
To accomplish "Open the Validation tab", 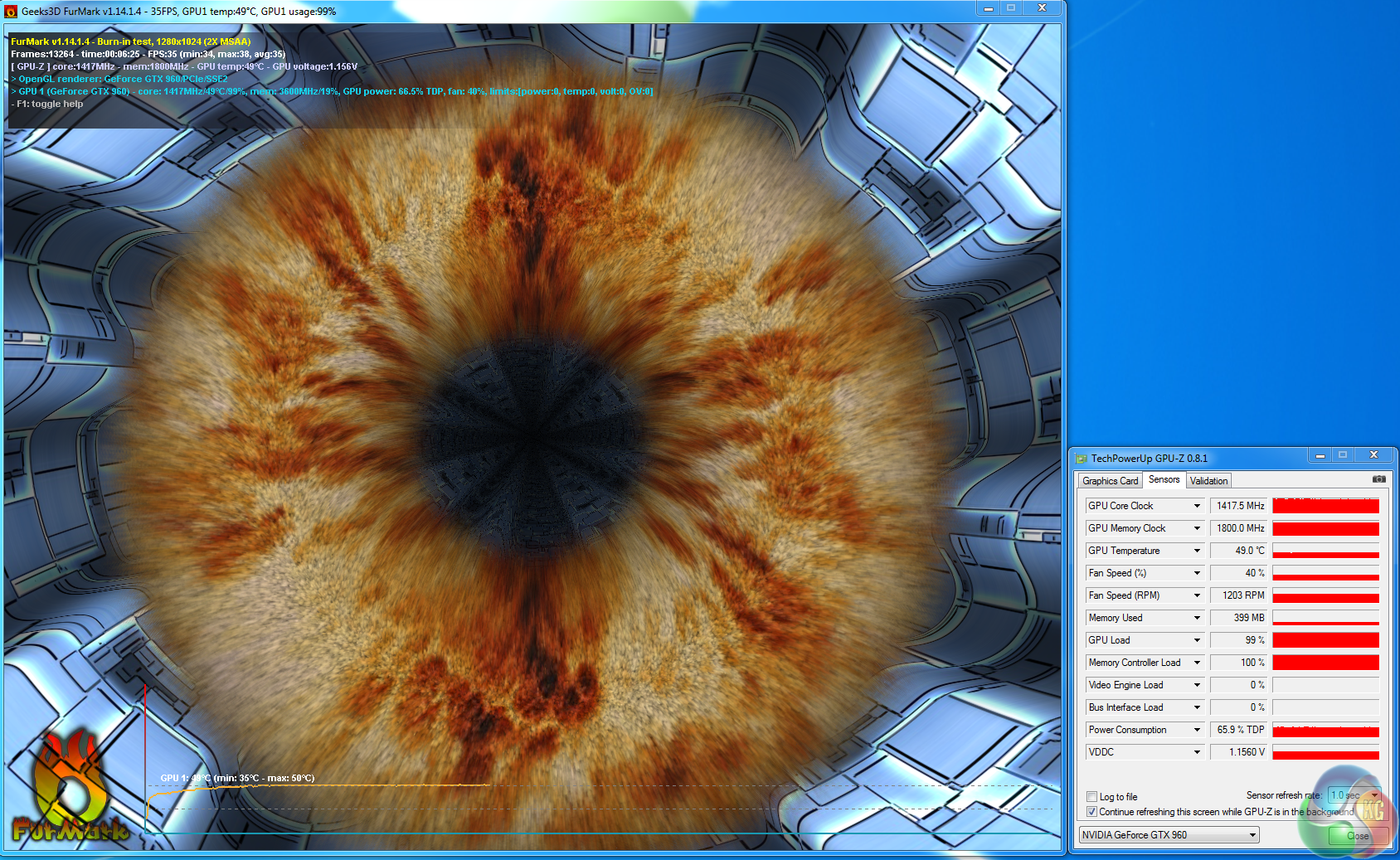I will (1208, 481).
